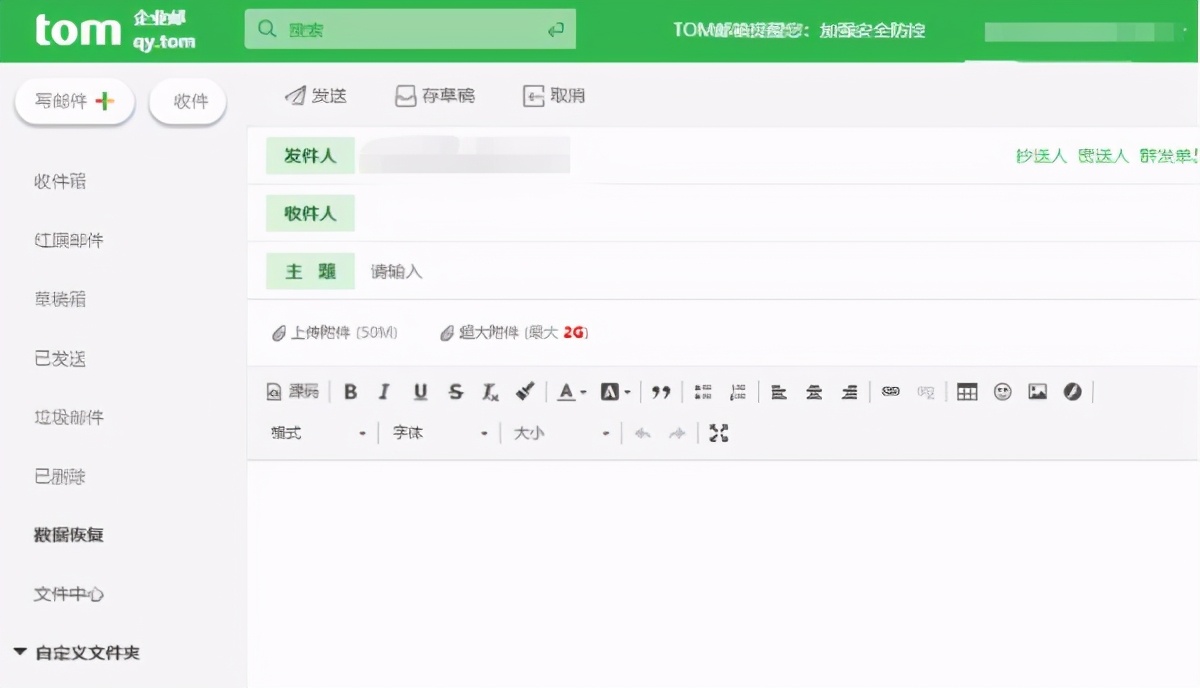Open the insert table tool
Image resolution: width=1200 pixels, height=688 pixels.
pyautogui.click(x=966, y=391)
